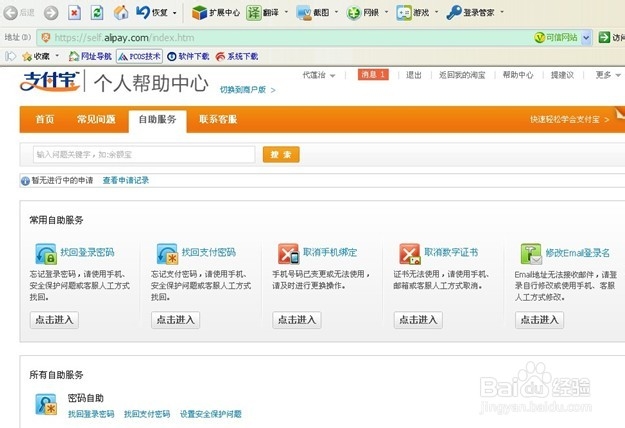The width and height of the screenshot is (625, 428).
Task: Click 点击进入 under 修改Email登录名
Action: (539, 320)
